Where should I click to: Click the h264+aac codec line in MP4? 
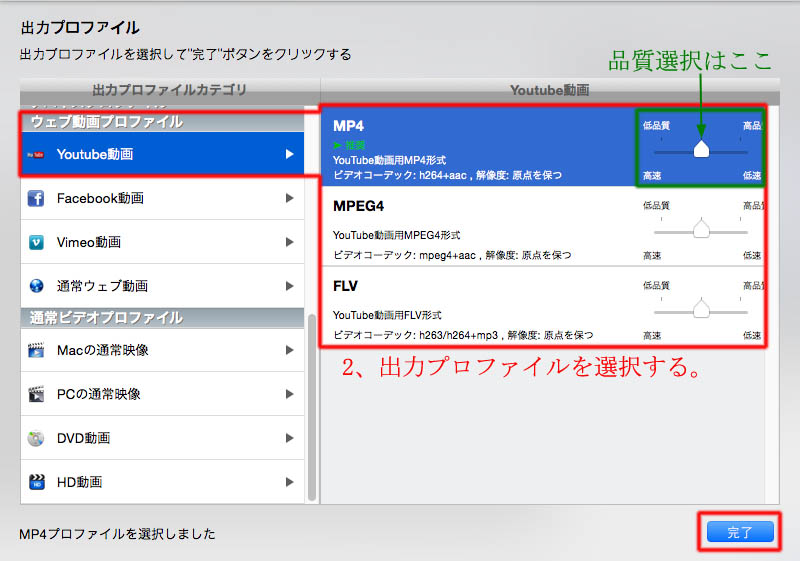[447, 175]
